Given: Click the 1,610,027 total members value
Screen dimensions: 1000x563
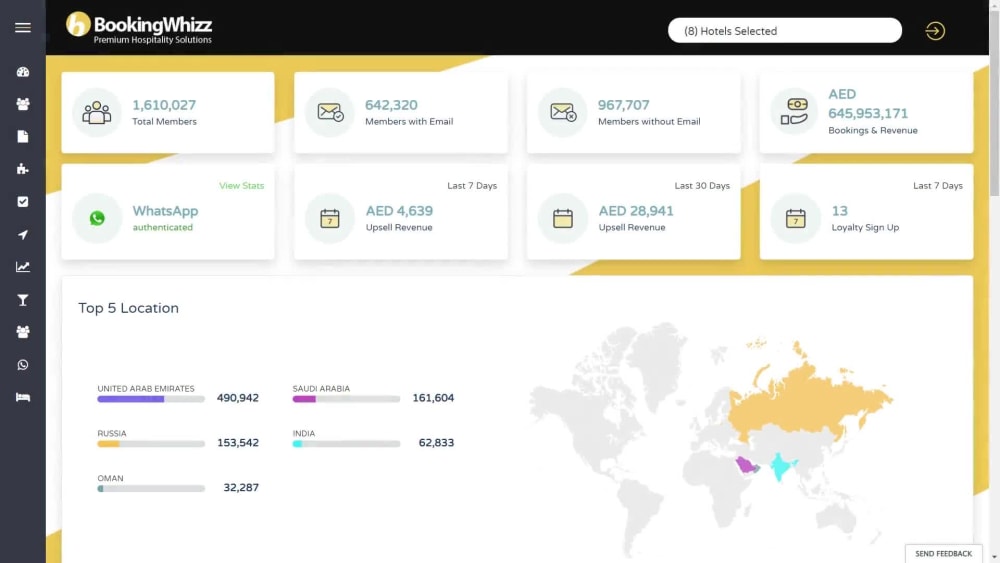Looking at the screenshot, I should pos(164,105).
